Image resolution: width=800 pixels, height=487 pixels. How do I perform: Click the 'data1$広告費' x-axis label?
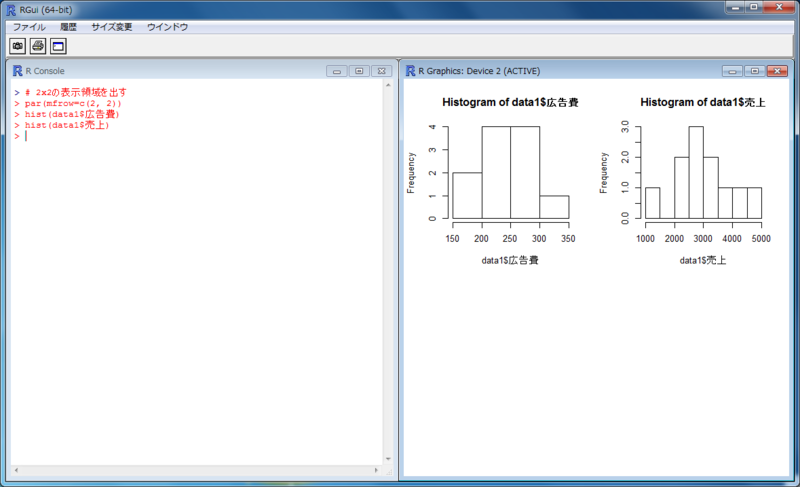tap(510, 261)
